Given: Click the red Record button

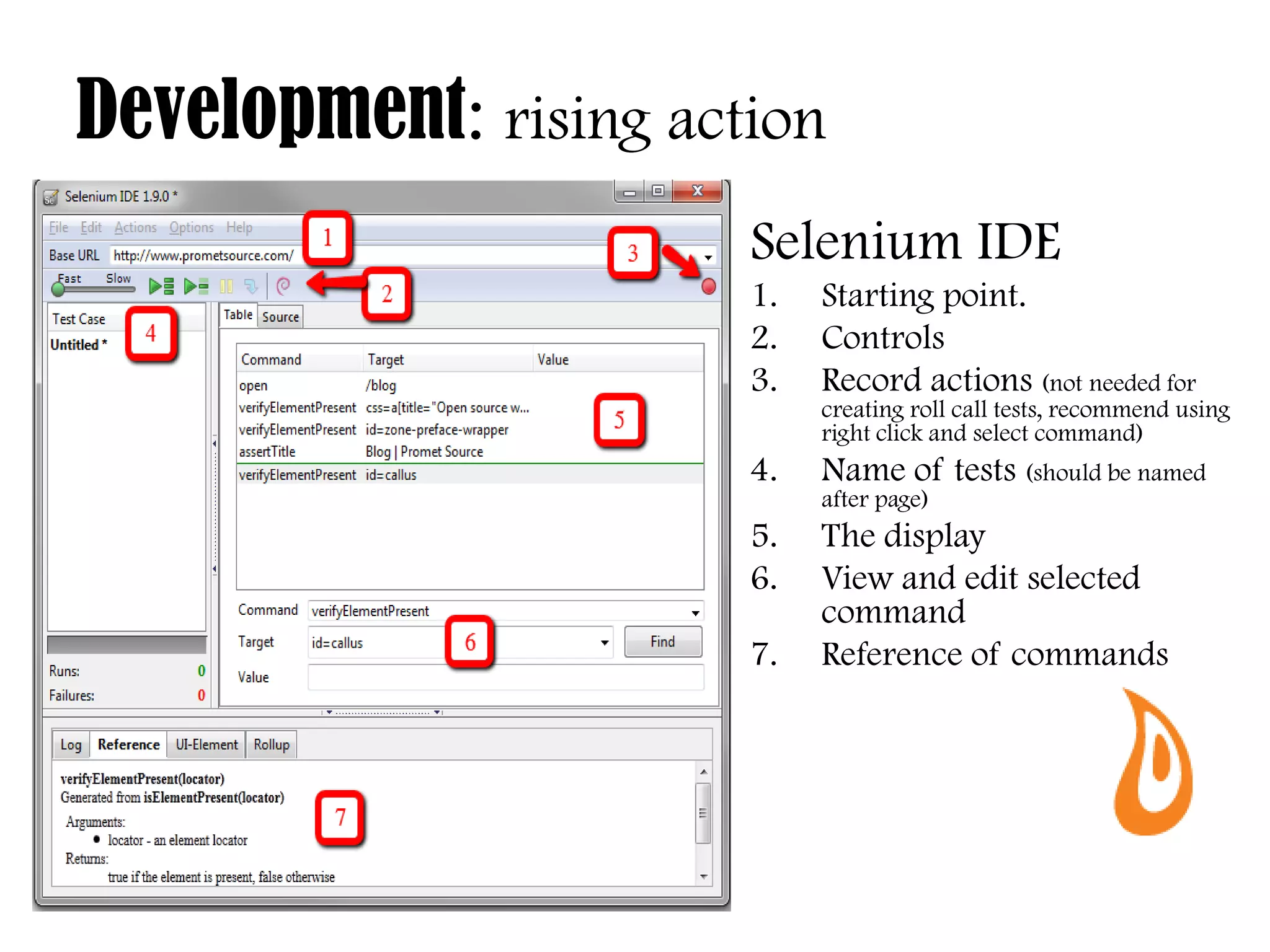Looking at the screenshot, I should coord(708,286).
